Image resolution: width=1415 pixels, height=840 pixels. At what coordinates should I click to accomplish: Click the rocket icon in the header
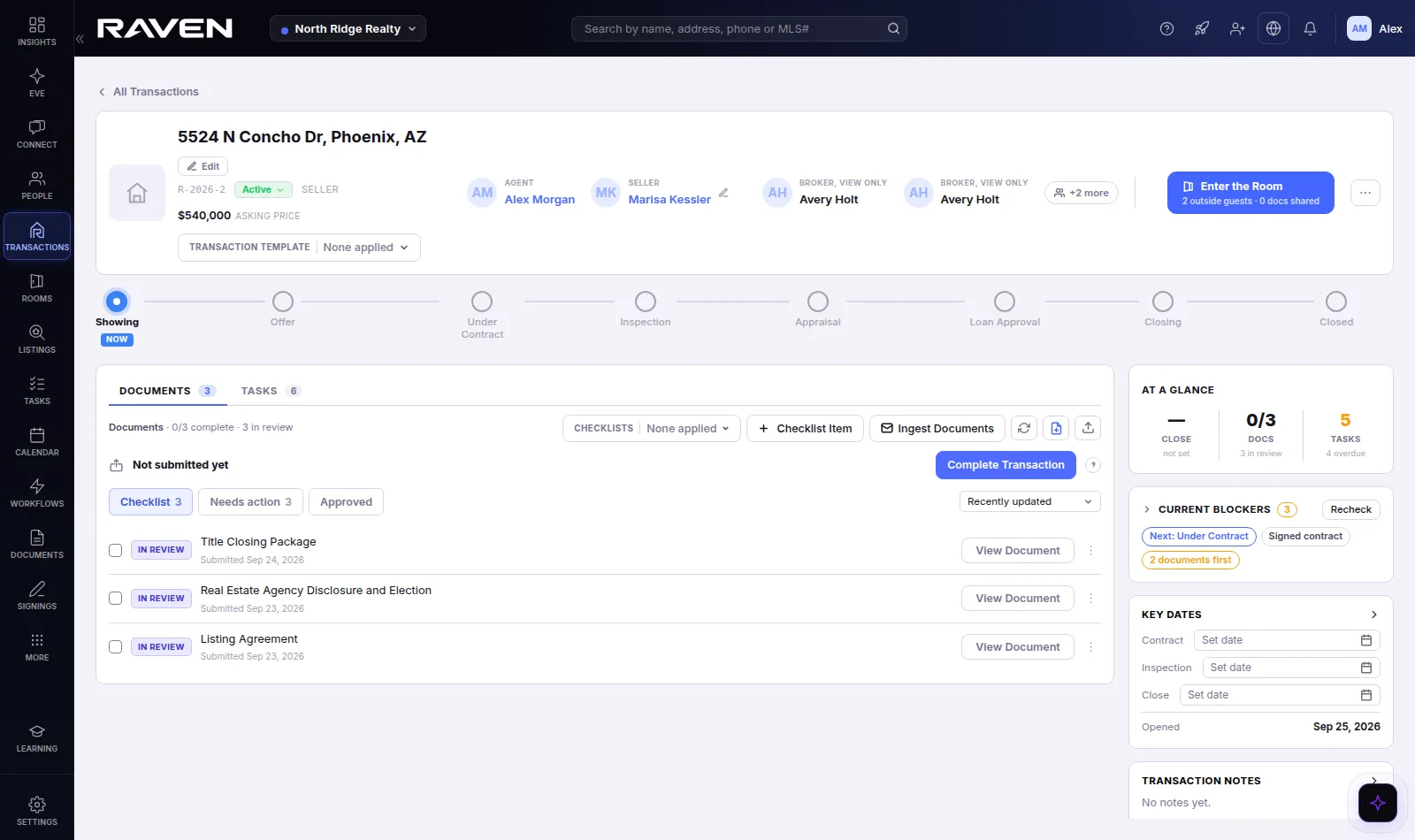click(1202, 28)
